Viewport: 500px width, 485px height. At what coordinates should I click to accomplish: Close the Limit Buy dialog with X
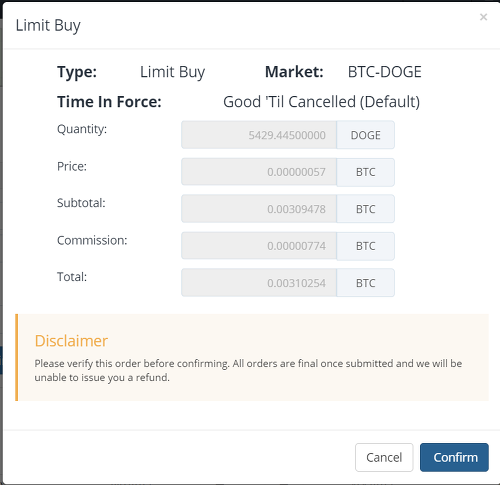pyautogui.click(x=483, y=17)
